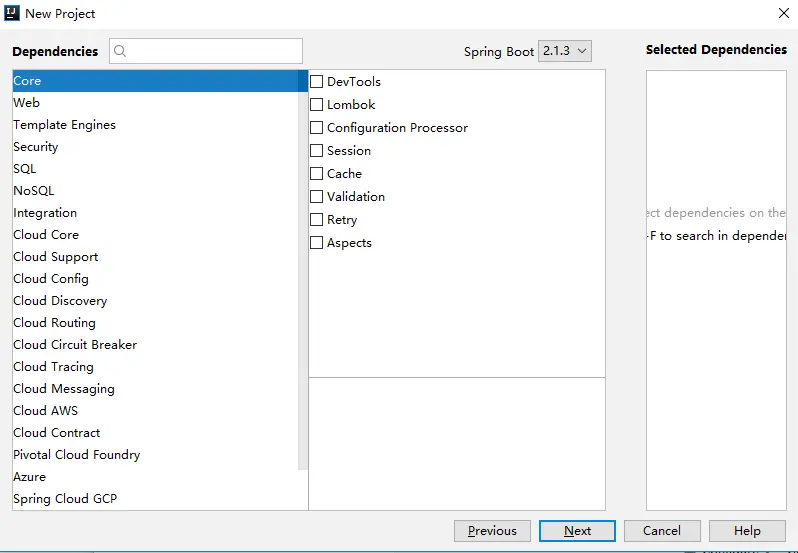Select Cloud Messaging category
The width and height of the screenshot is (798, 553).
[x=155, y=389]
